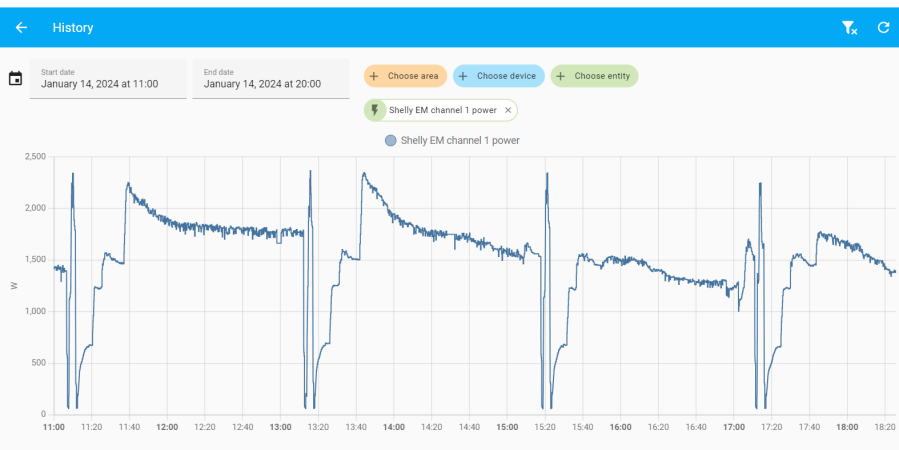899x450 pixels.
Task: Clear filters using the funnel icon
Action: 849,28
